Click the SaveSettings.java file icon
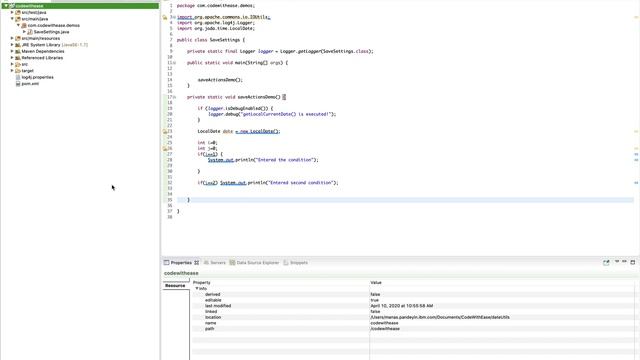The image size is (640, 360). (x=30, y=32)
